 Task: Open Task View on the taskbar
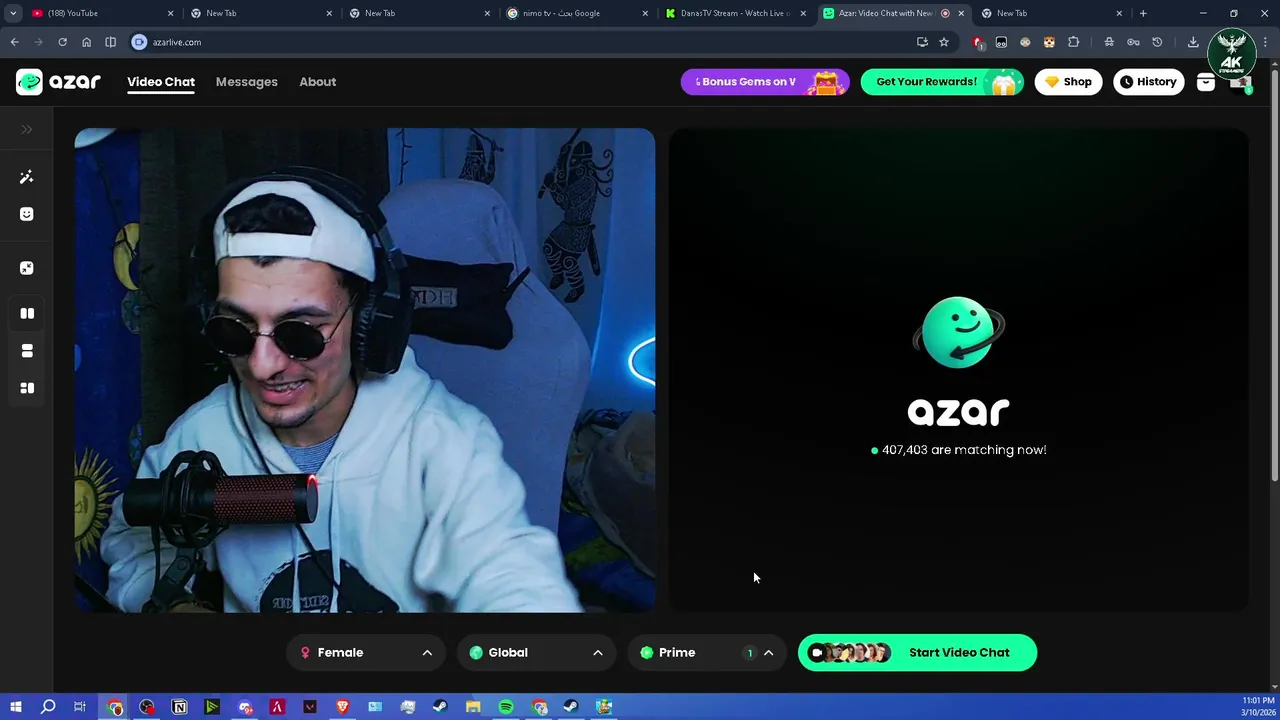pyautogui.click(x=80, y=707)
